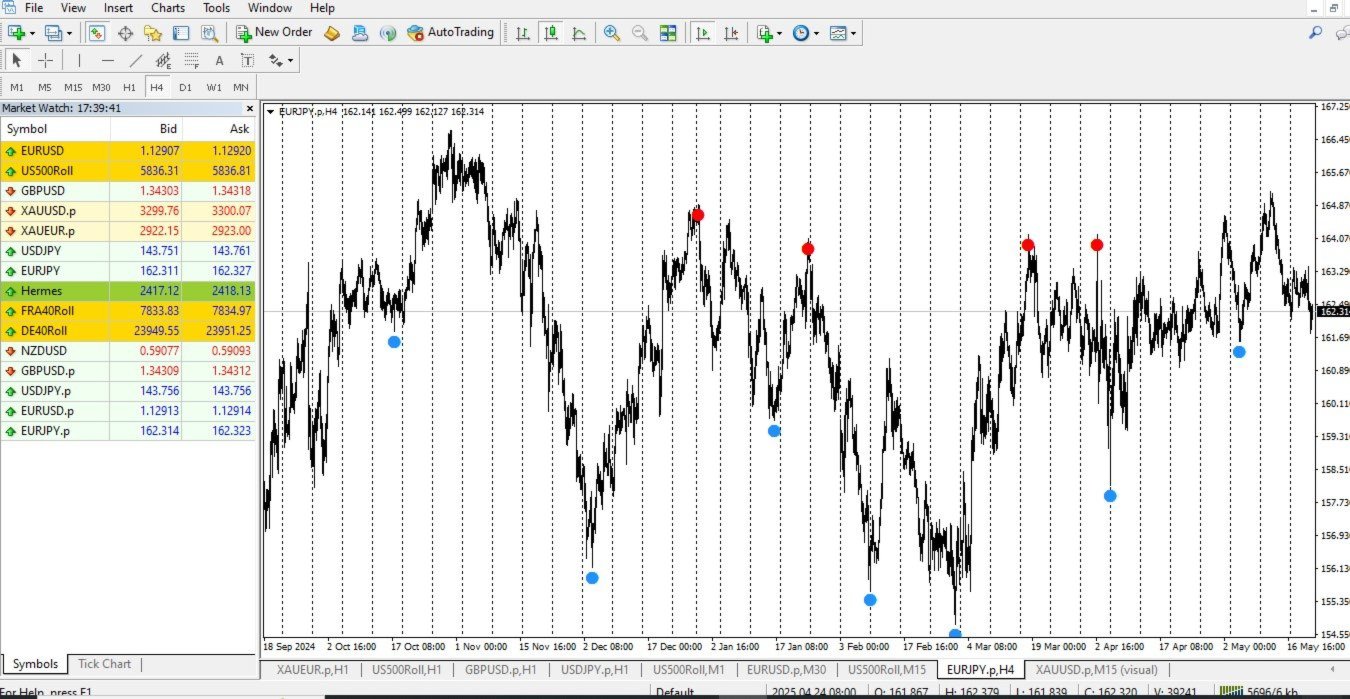Screen dimensions: 1350x699
Task: Switch to the XAUUSD.p,M15 (visual) chart tab
Action: click(x=1096, y=670)
